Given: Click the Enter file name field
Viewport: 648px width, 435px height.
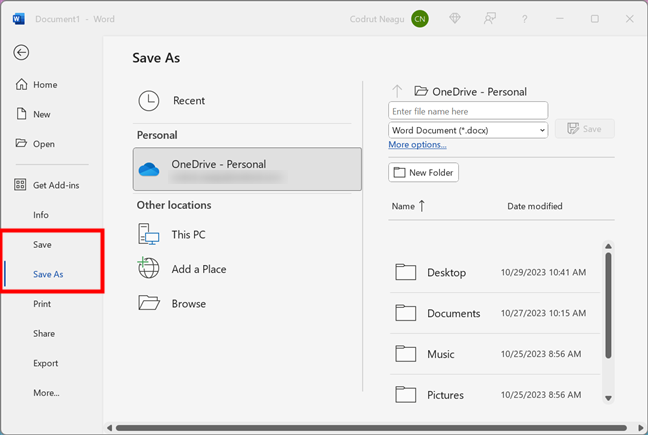Looking at the screenshot, I should [x=468, y=111].
